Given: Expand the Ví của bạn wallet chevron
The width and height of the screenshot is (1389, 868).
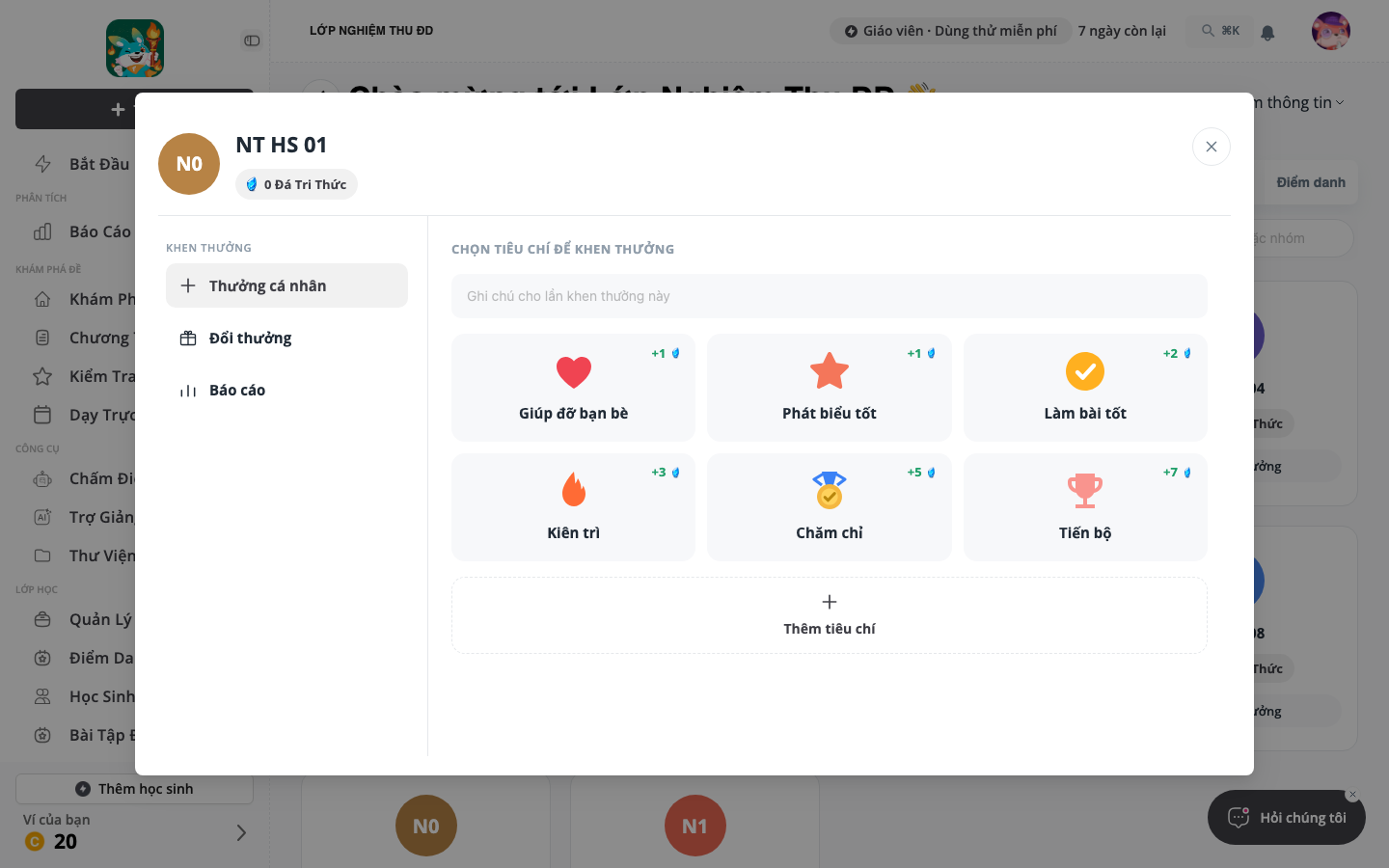Looking at the screenshot, I should coord(241,832).
